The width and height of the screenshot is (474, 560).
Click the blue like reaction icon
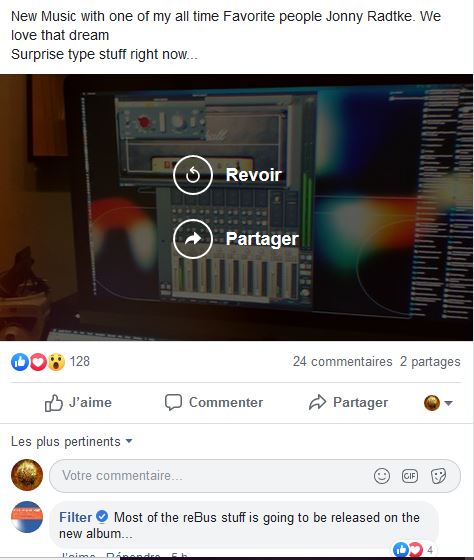20,362
